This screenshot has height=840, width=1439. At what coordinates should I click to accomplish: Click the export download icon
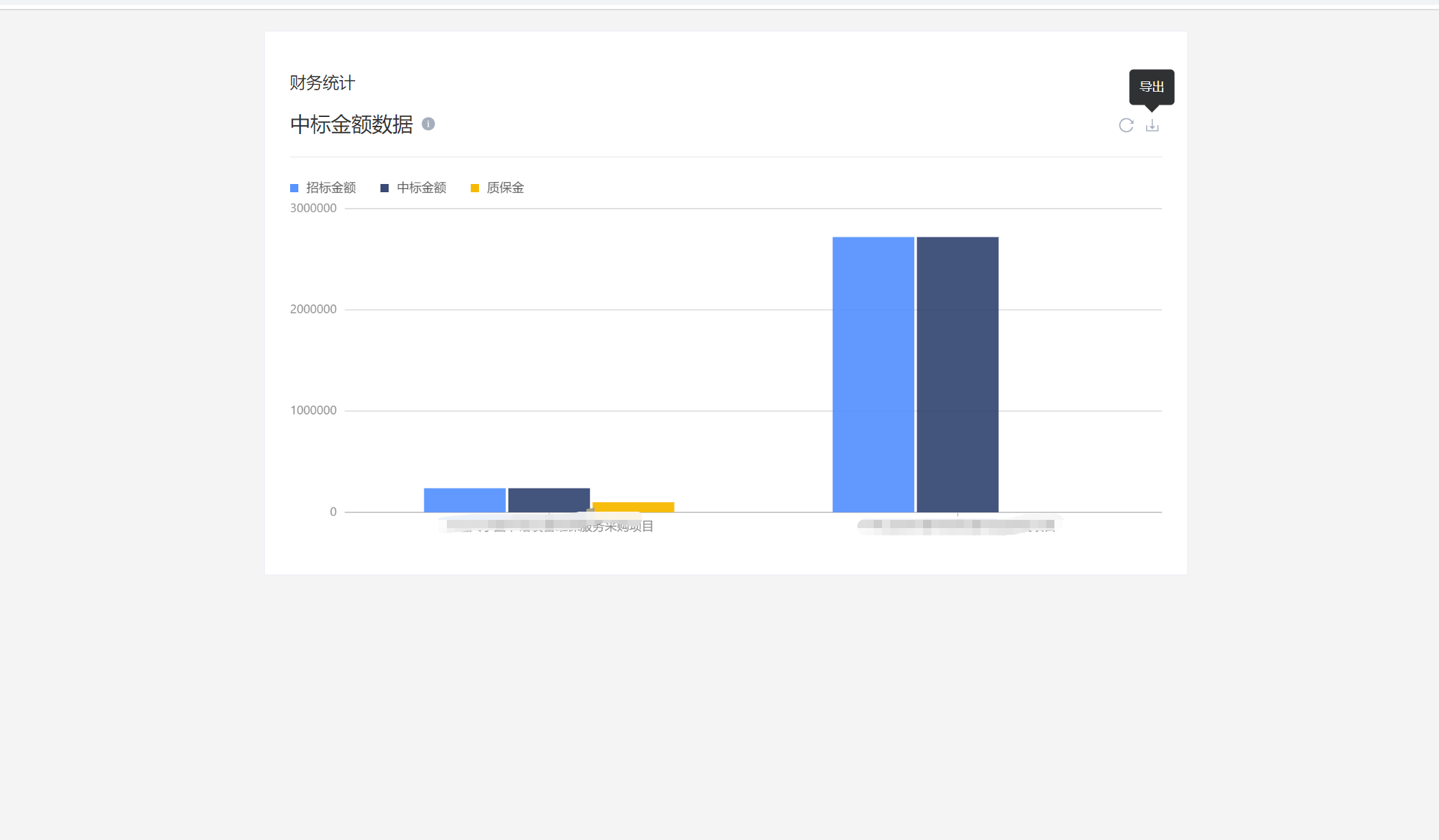[1152, 125]
